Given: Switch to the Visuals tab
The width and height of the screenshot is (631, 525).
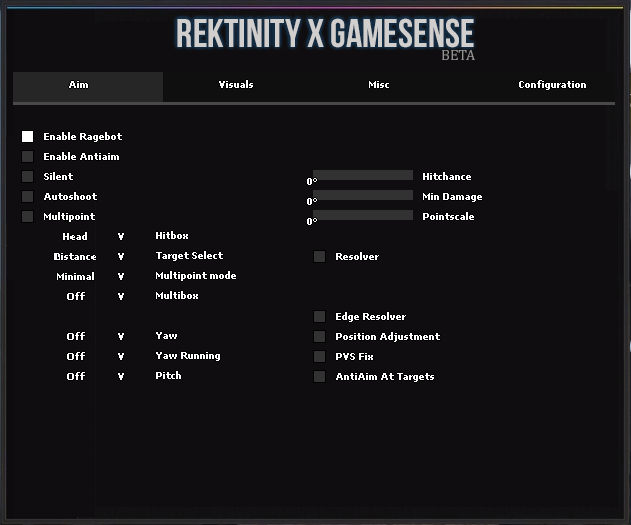Looking at the screenshot, I should tap(236, 85).
